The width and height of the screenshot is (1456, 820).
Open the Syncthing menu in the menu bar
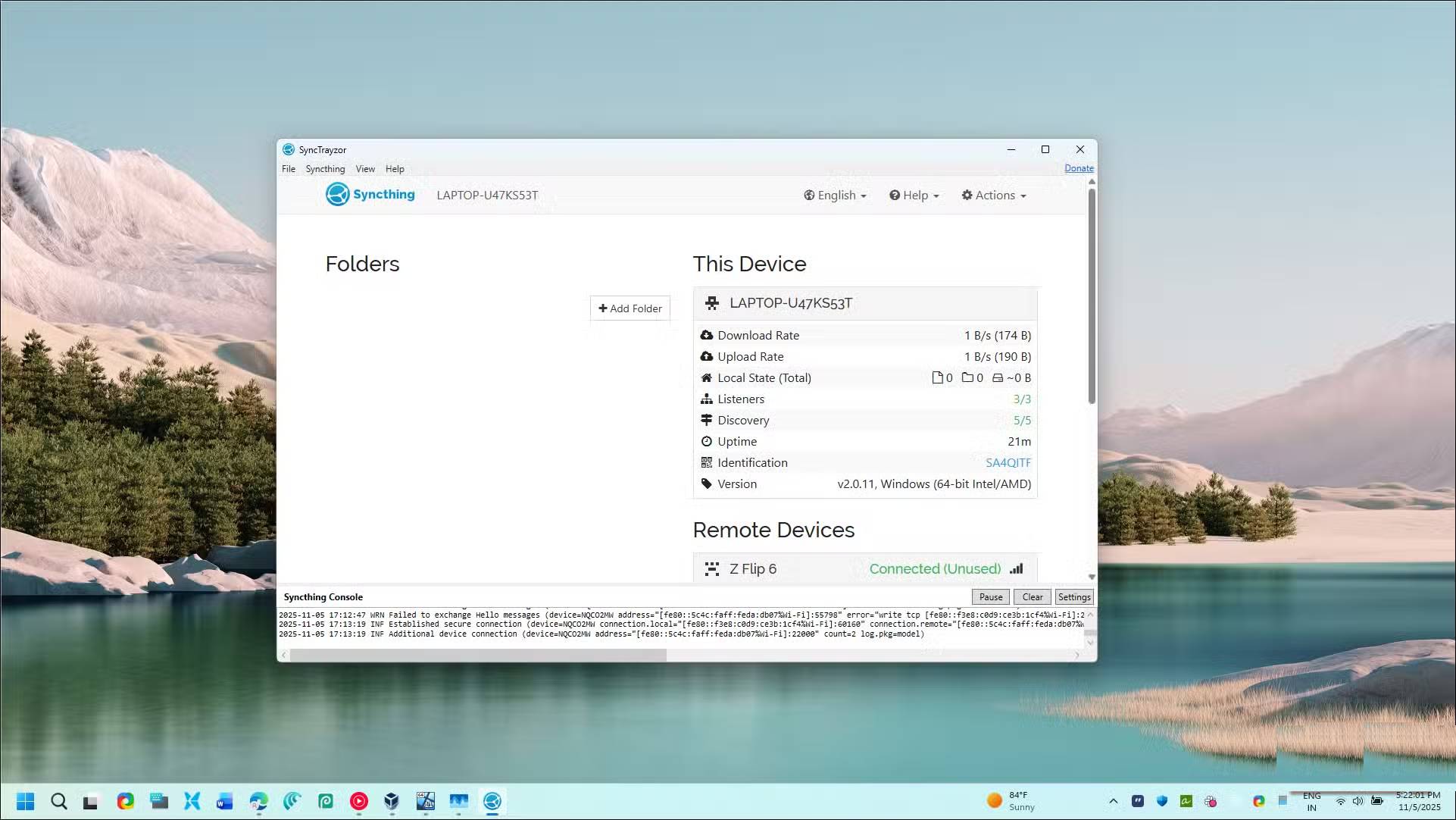(325, 168)
